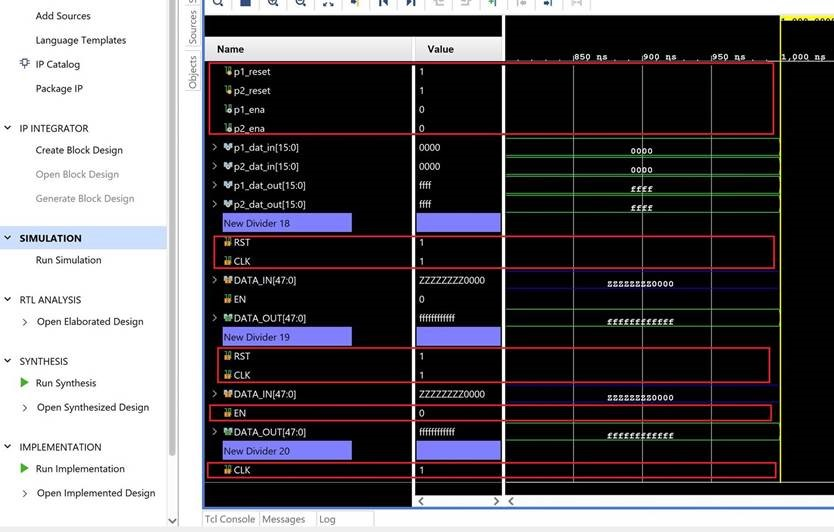Screen dimensions: 834x532
Task: Expand Open Synthesized Design options
Action: [26, 408]
